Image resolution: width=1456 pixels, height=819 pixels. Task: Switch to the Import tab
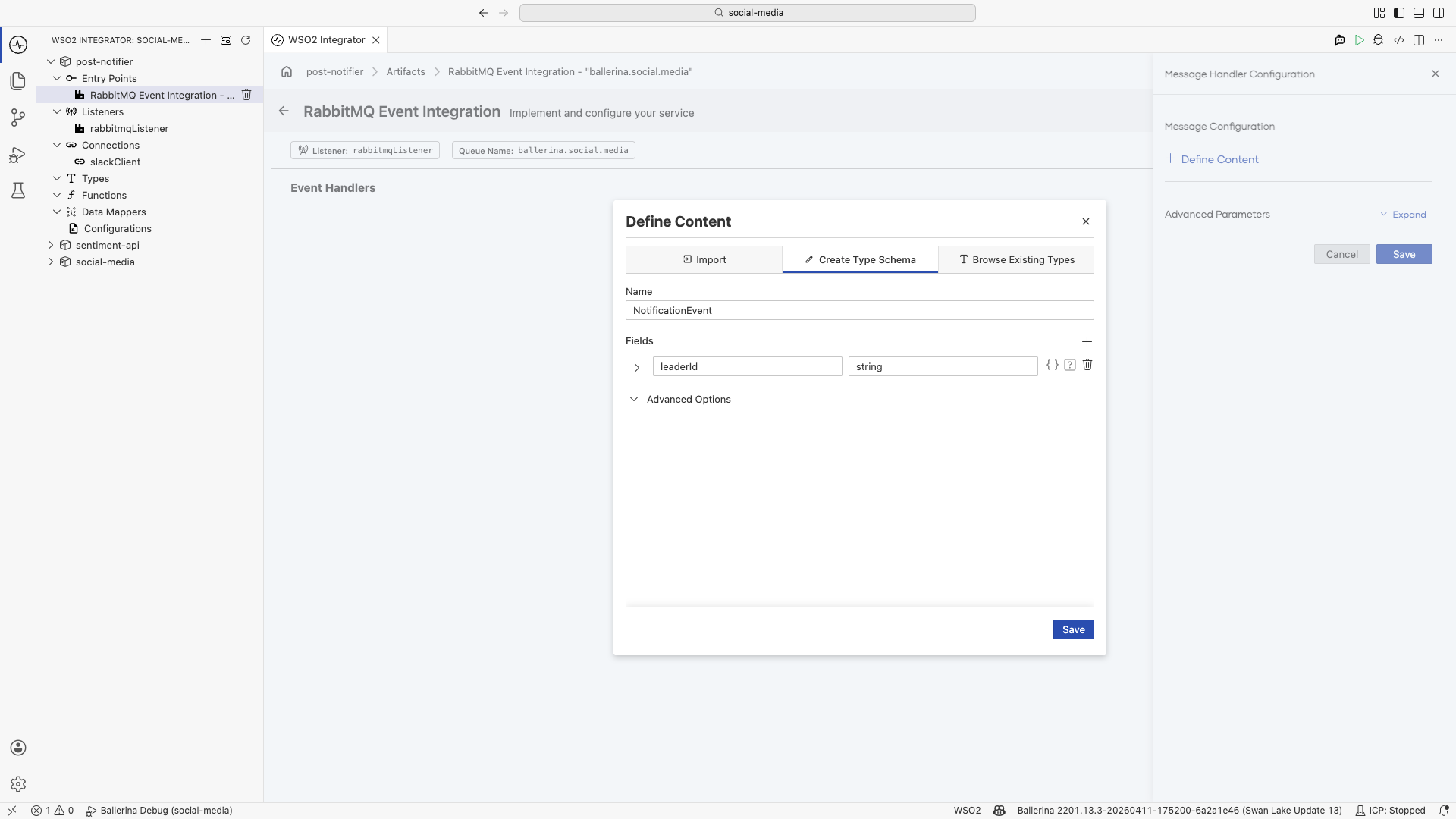(x=704, y=259)
